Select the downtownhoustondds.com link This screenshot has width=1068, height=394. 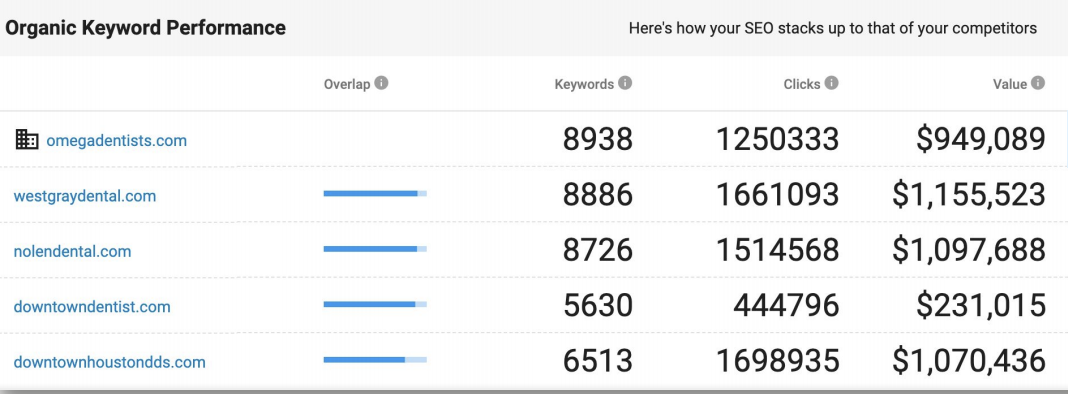[x=109, y=361]
